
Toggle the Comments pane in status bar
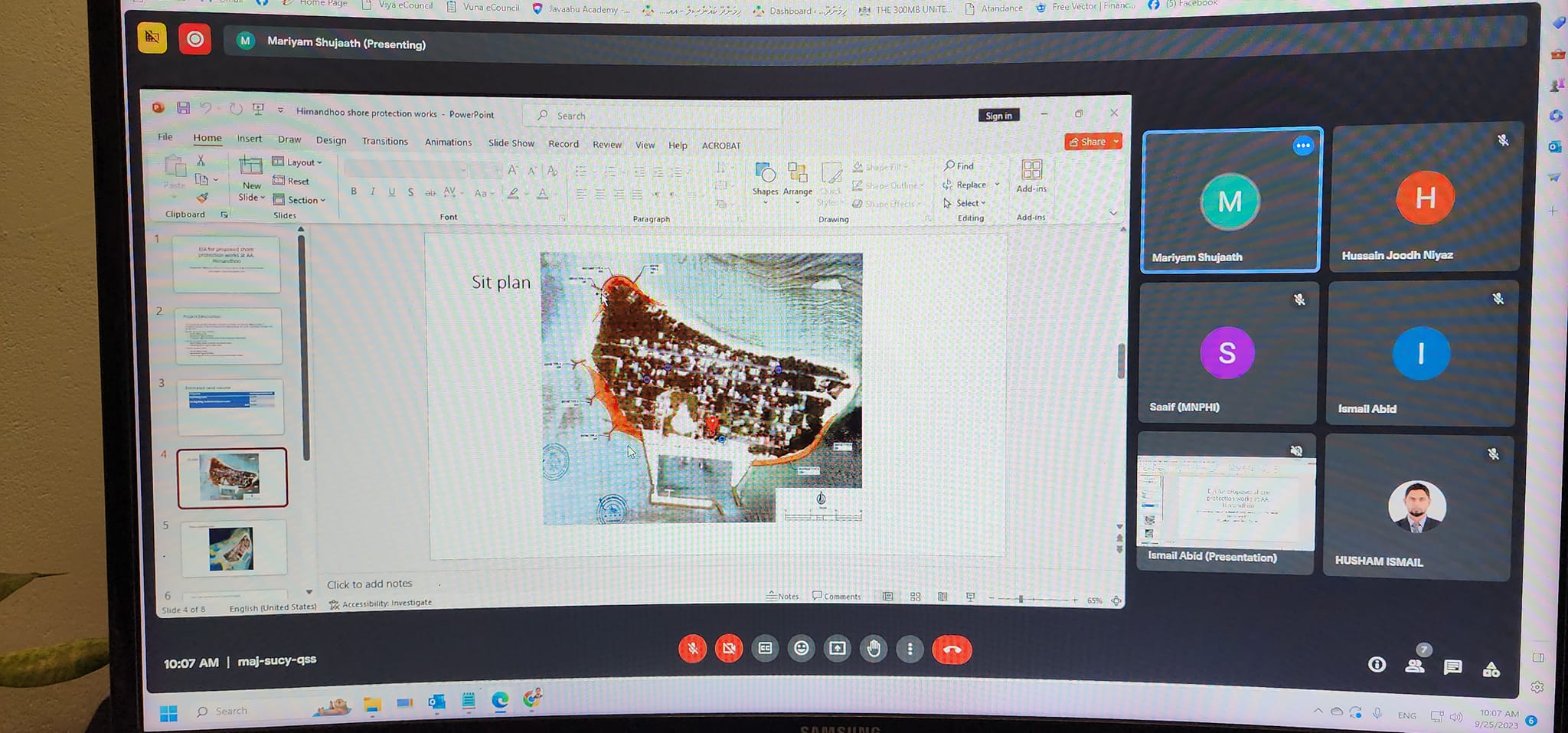click(836, 596)
